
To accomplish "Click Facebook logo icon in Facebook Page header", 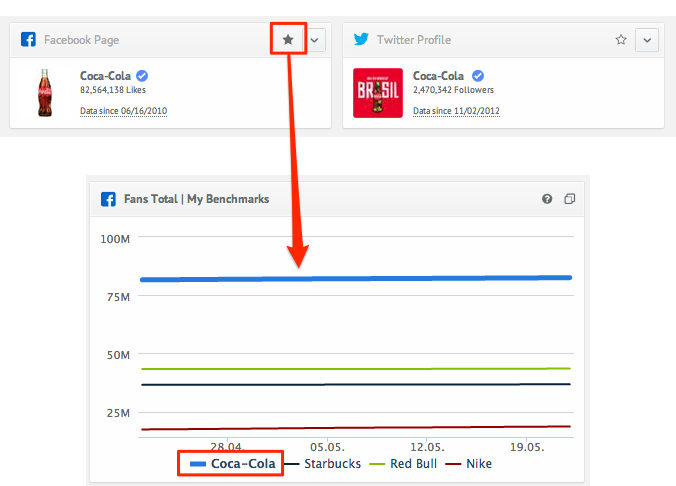I will click(28, 39).
